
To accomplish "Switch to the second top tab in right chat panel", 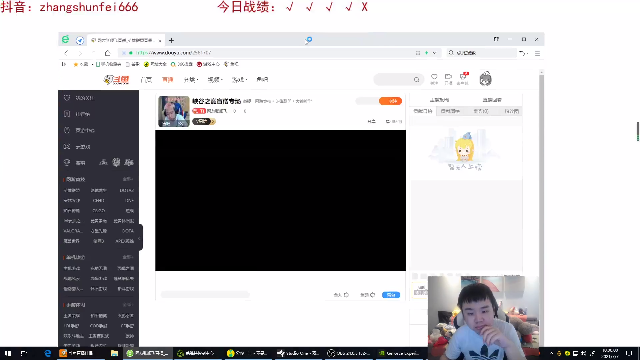I will coord(492,100).
